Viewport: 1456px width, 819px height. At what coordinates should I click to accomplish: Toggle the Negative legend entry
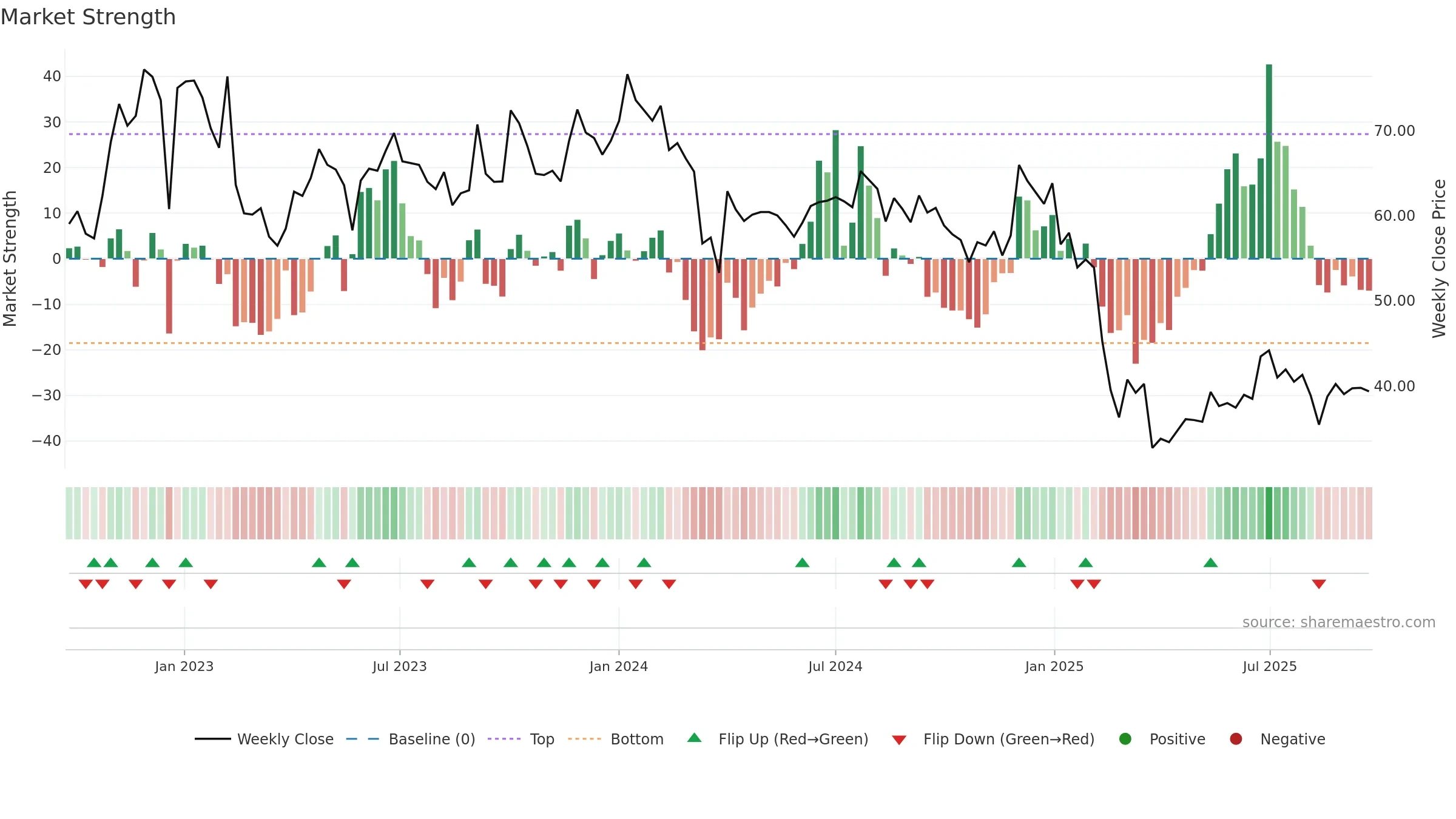pyautogui.click(x=1277, y=739)
